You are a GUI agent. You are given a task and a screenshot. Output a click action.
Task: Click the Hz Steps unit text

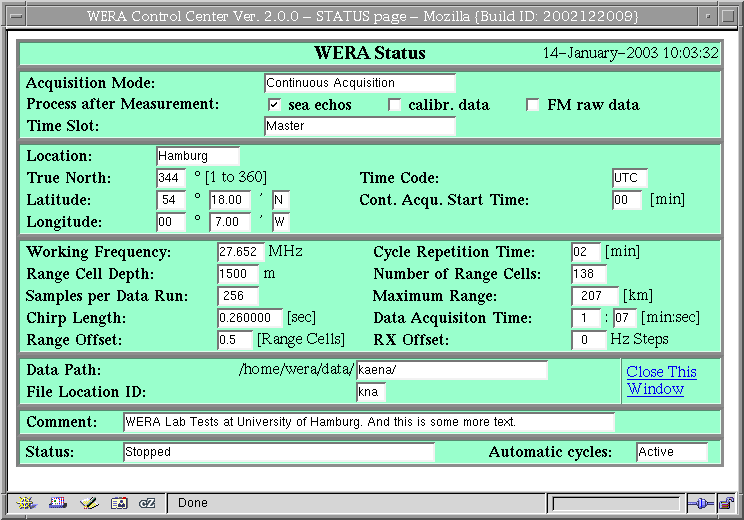click(639, 339)
